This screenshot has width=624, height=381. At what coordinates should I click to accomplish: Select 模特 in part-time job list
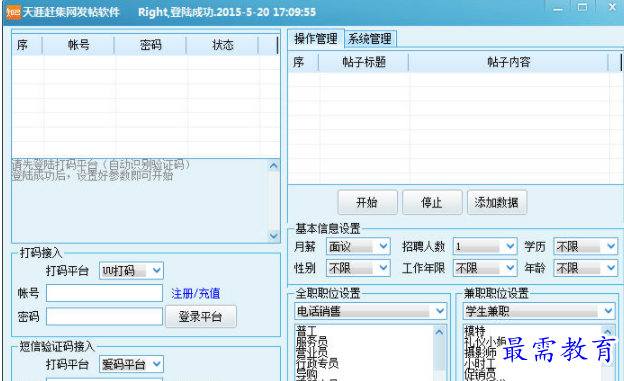tap(475, 330)
